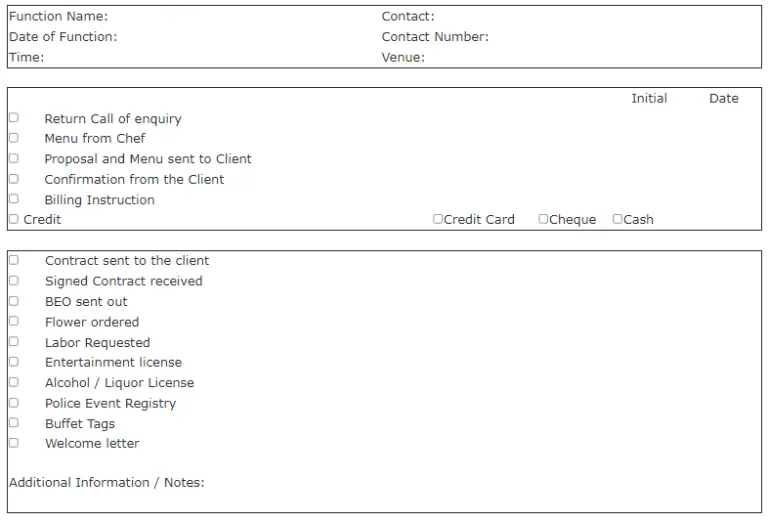The height and width of the screenshot is (522, 768).
Task: Check Confirmation from the Client box
Action: (x=14, y=179)
